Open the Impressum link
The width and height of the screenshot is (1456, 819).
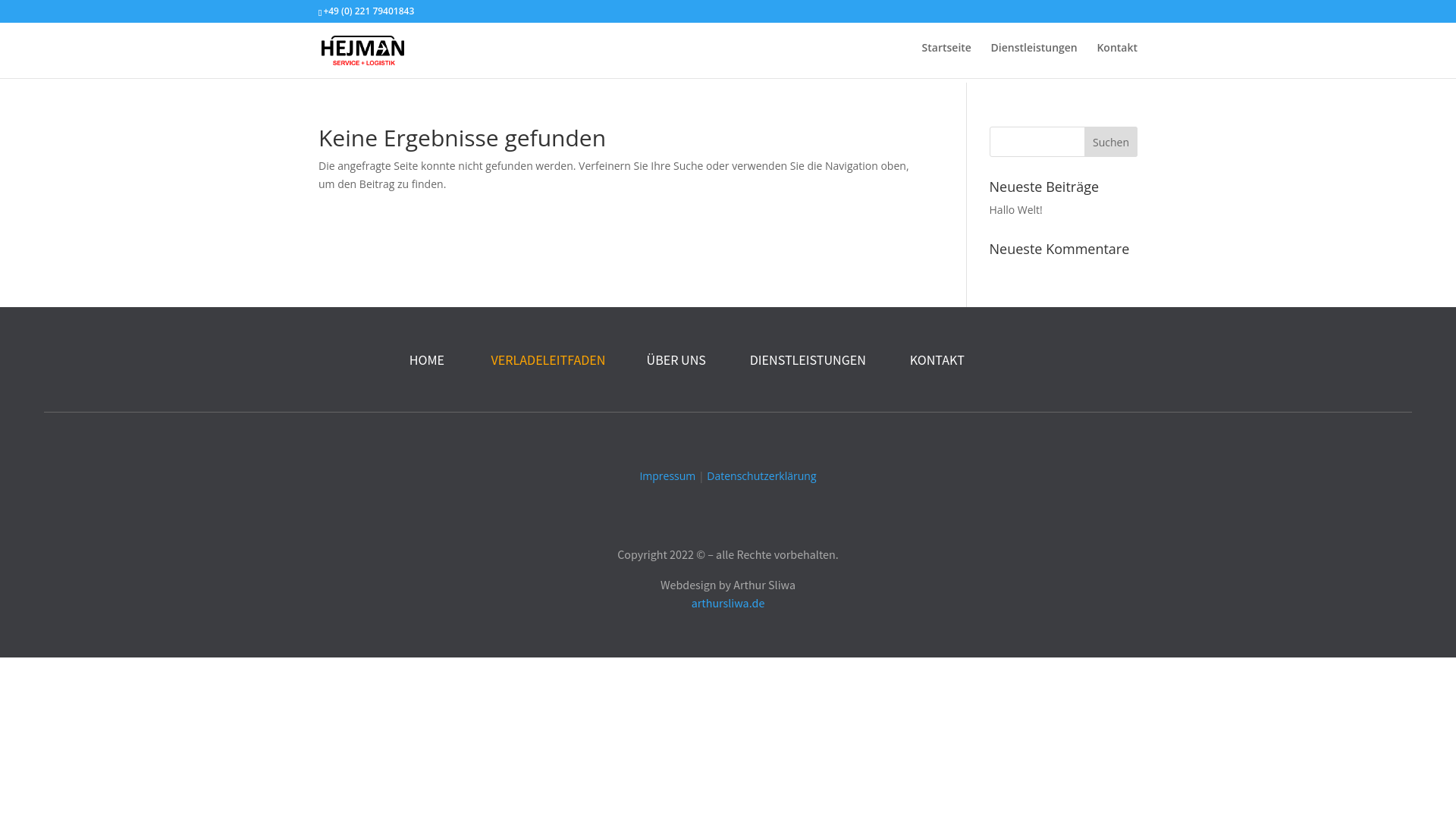[667, 475]
